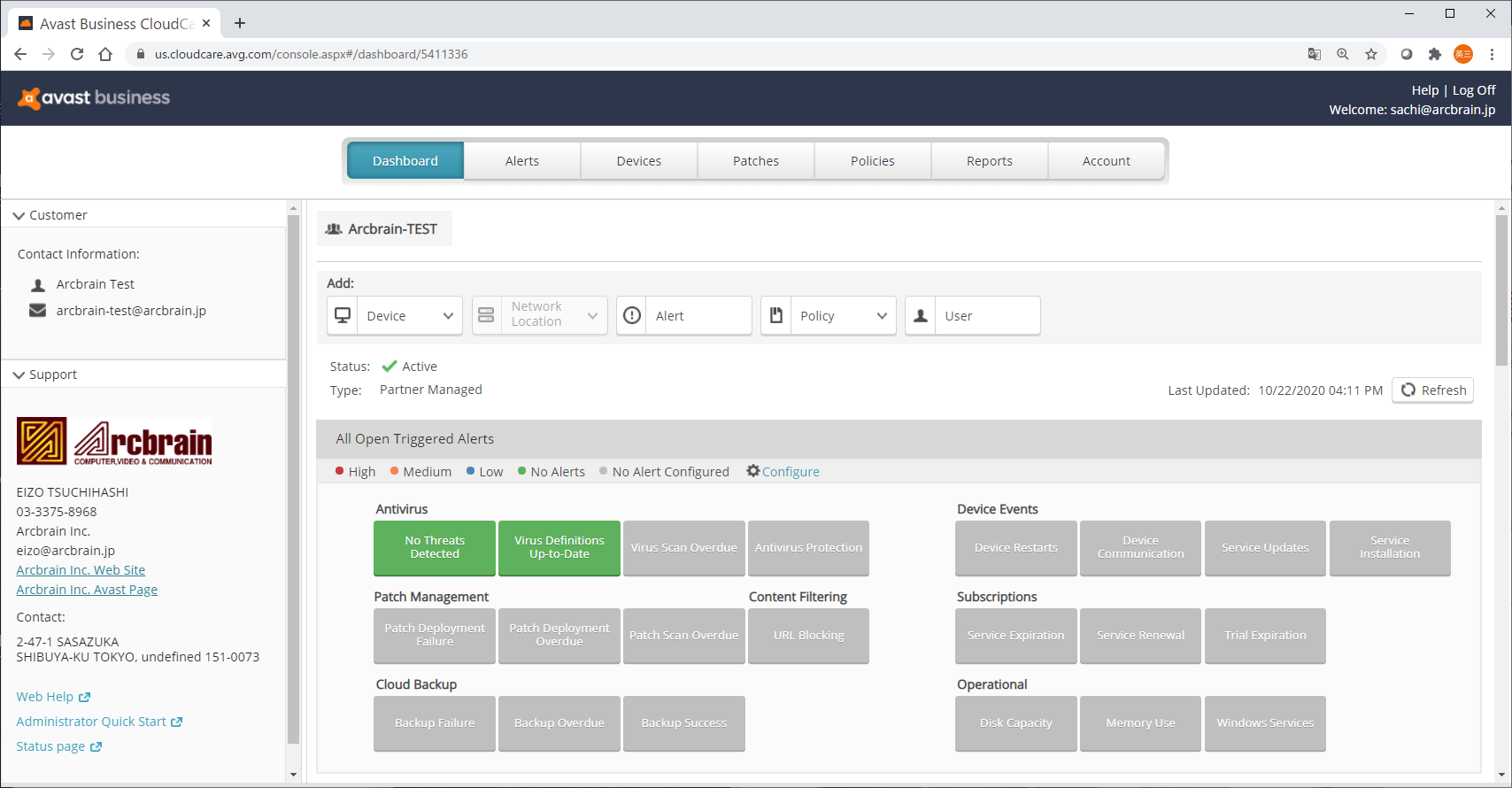Click the Avast Business logo
Viewport: 1512px width, 788px height.
pyautogui.click(x=94, y=97)
